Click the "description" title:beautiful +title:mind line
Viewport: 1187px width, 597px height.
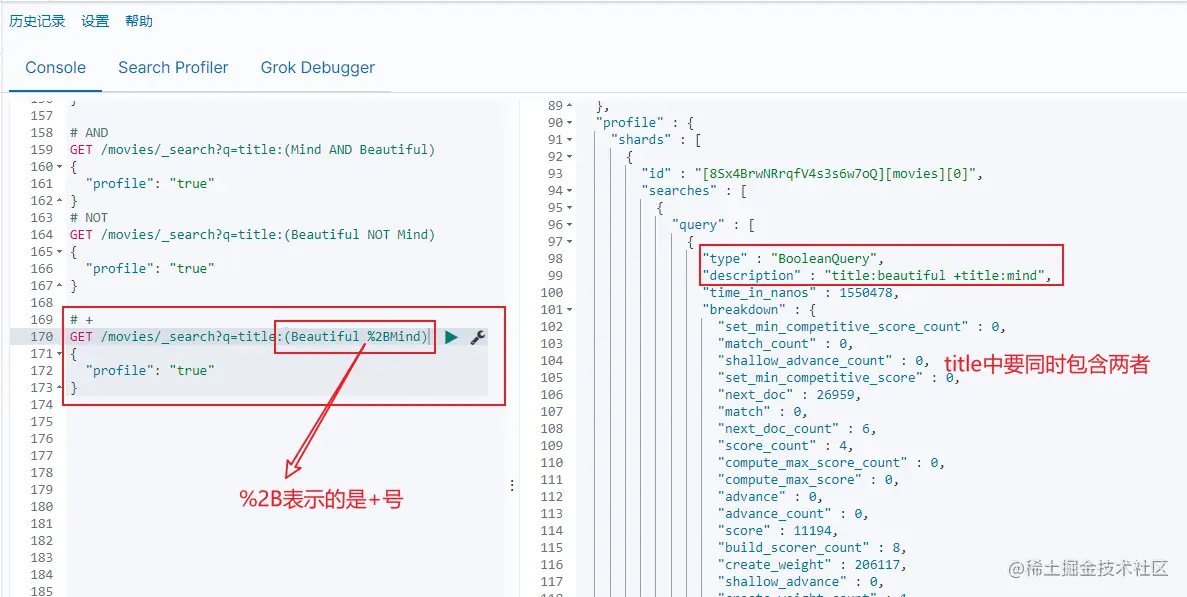[x=877, y=275]
